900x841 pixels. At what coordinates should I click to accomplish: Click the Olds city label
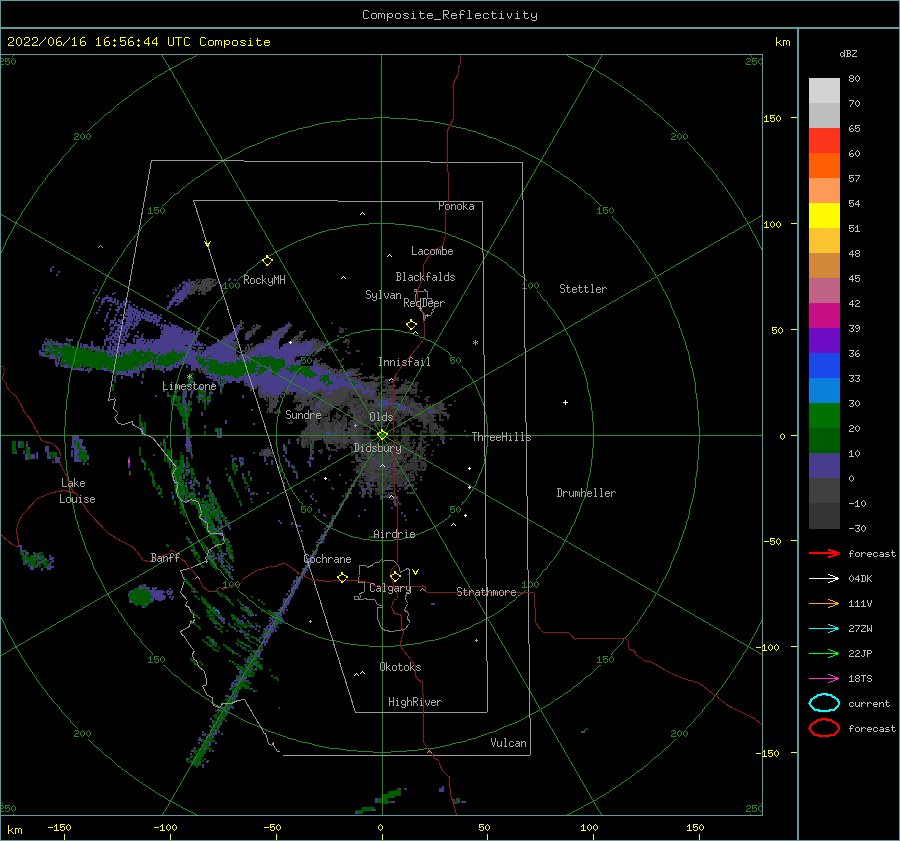[381, 417]
